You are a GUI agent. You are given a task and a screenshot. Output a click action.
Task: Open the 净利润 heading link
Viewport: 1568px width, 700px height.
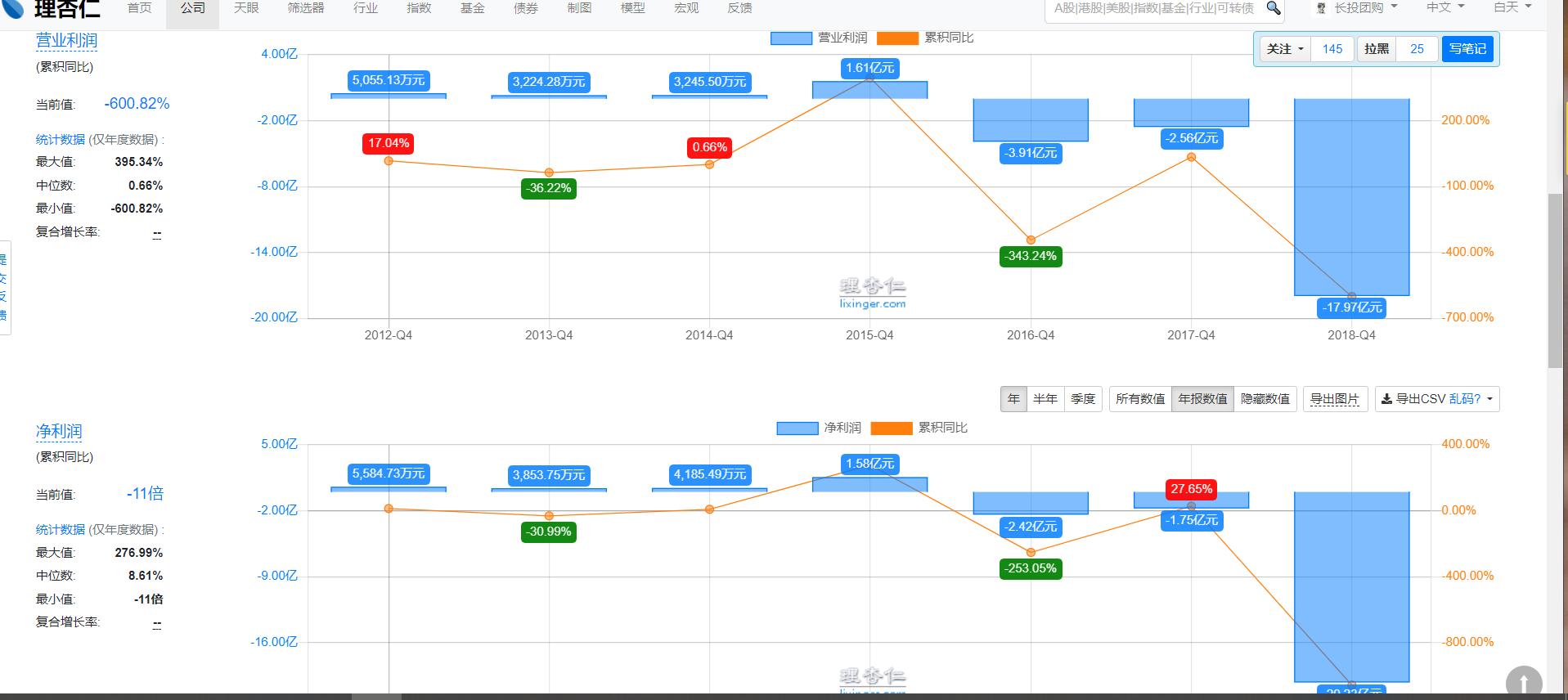pos(59,431)
